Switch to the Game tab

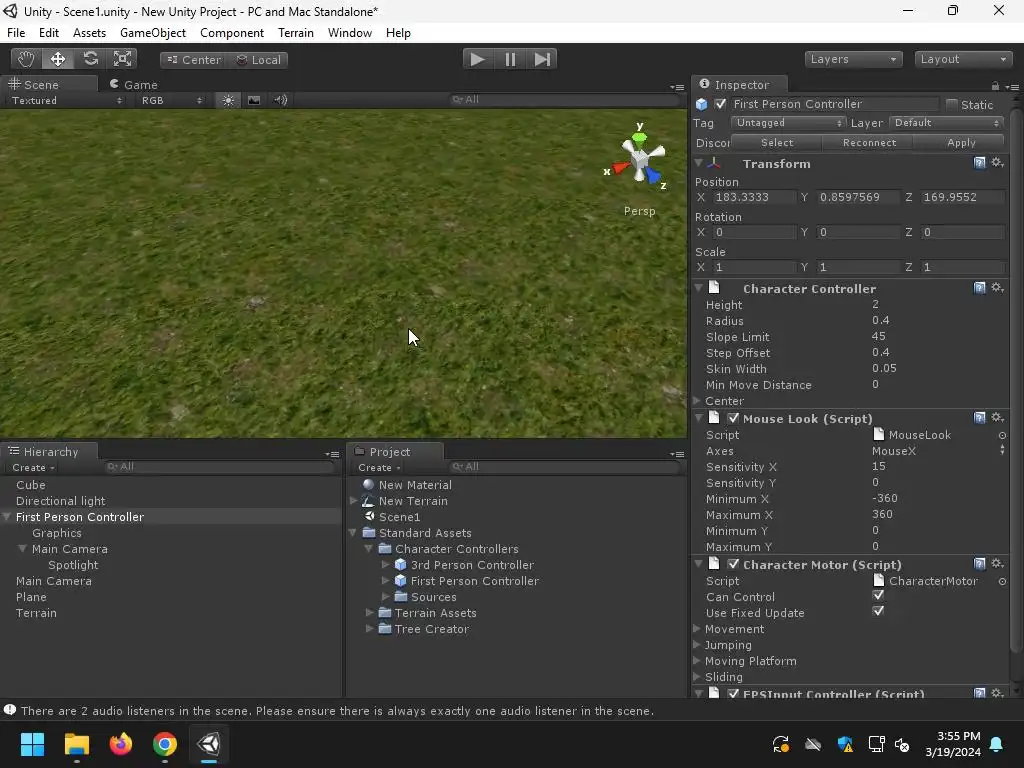(134, 84)
